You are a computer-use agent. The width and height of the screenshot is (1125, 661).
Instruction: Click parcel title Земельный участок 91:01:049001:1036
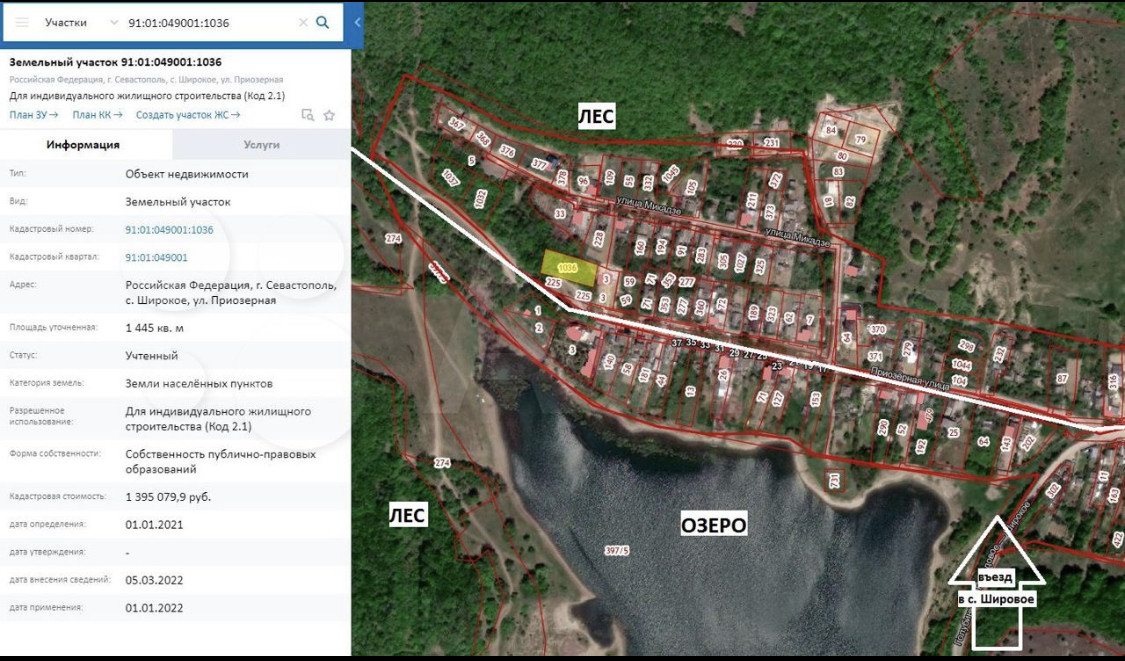pos(116,62)
